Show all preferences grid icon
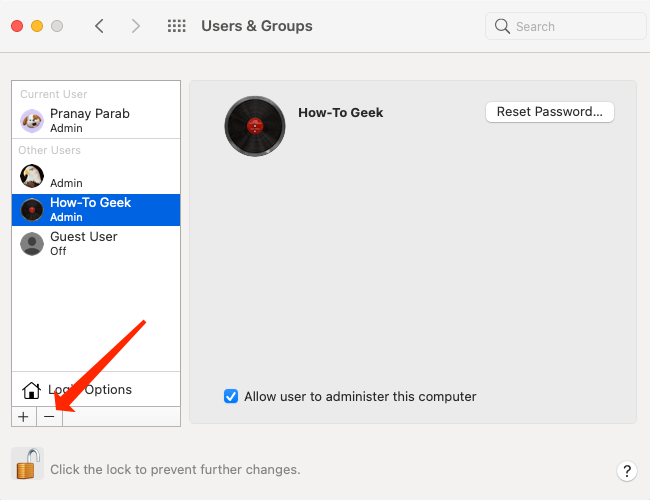This screenshot has width=650, height=500. pos(177,26)
